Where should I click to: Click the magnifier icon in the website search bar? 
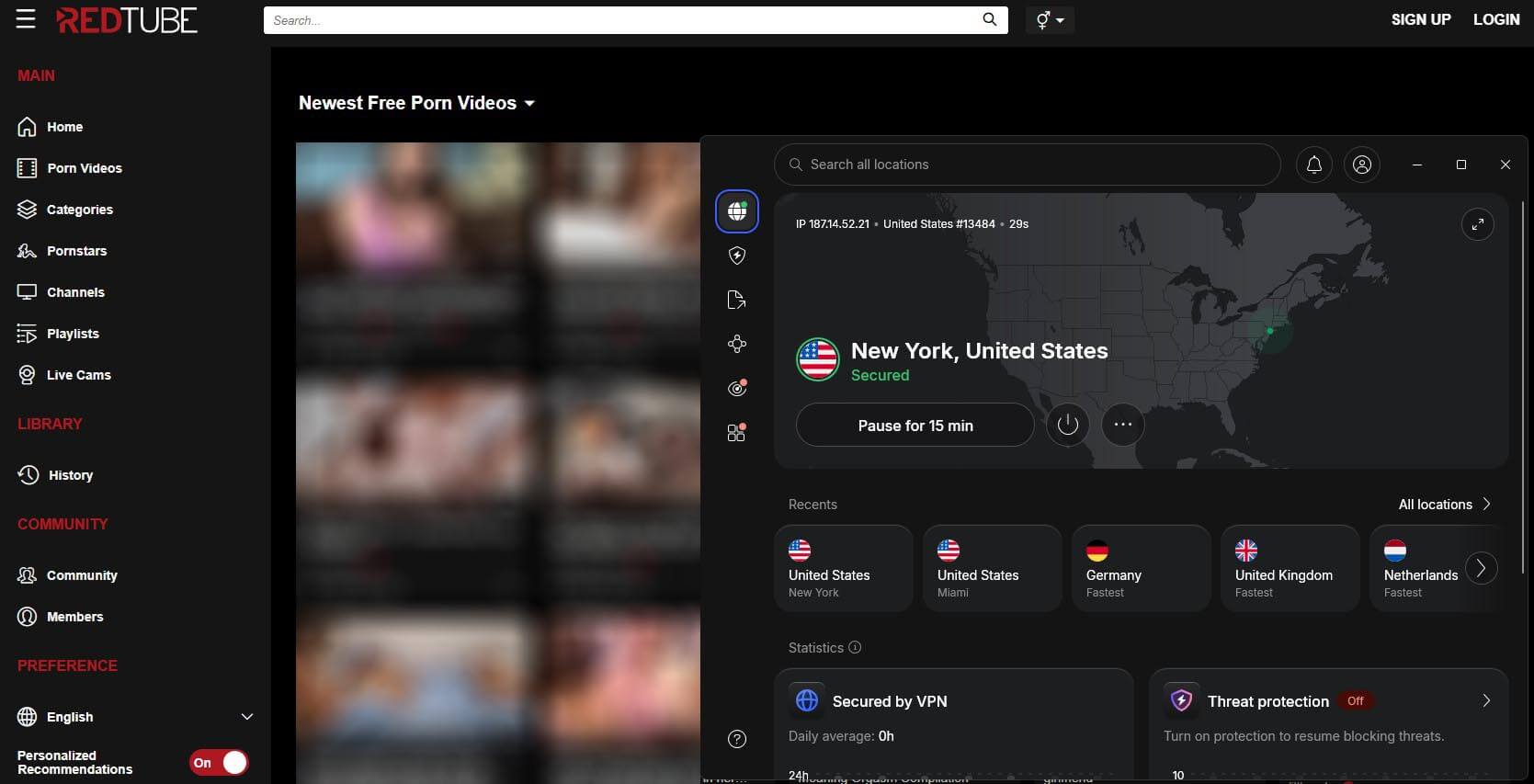[x=989, y=19]
